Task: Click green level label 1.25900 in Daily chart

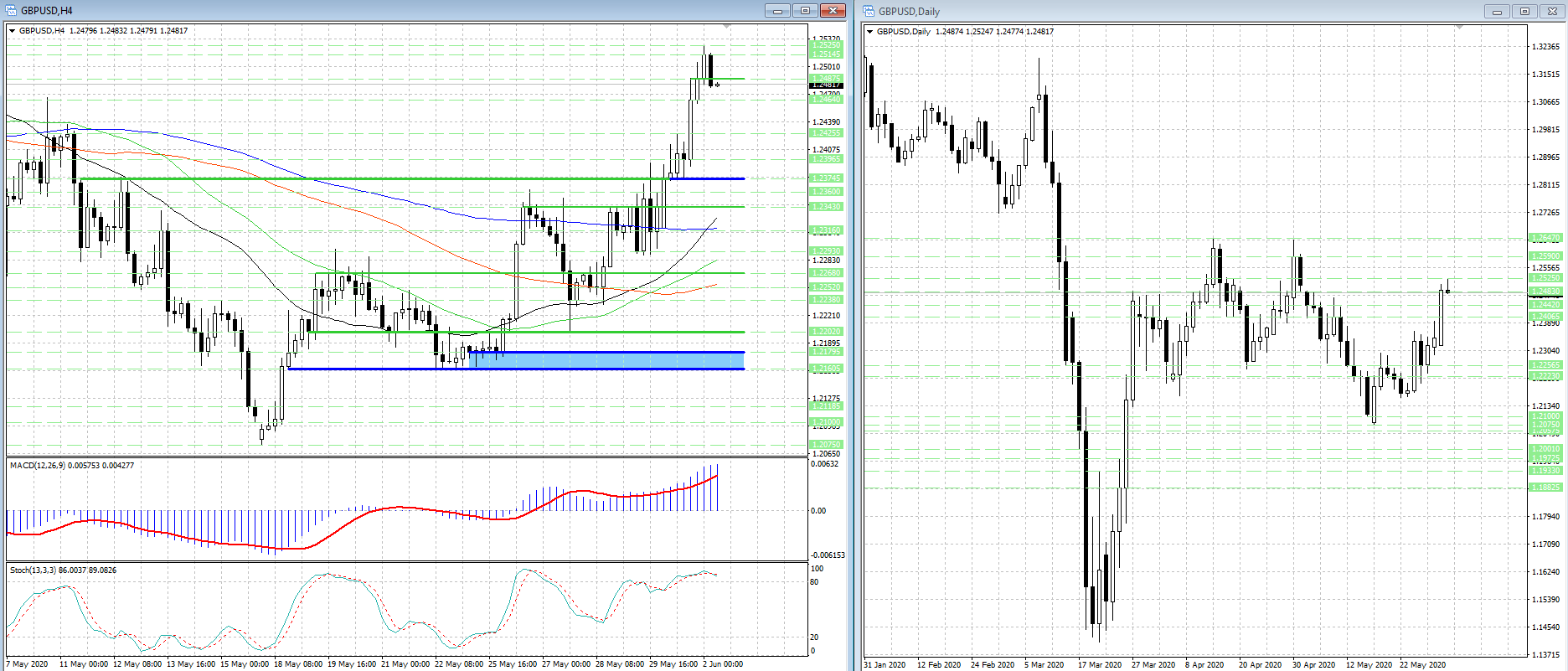Action: [x=1545, y=256]
